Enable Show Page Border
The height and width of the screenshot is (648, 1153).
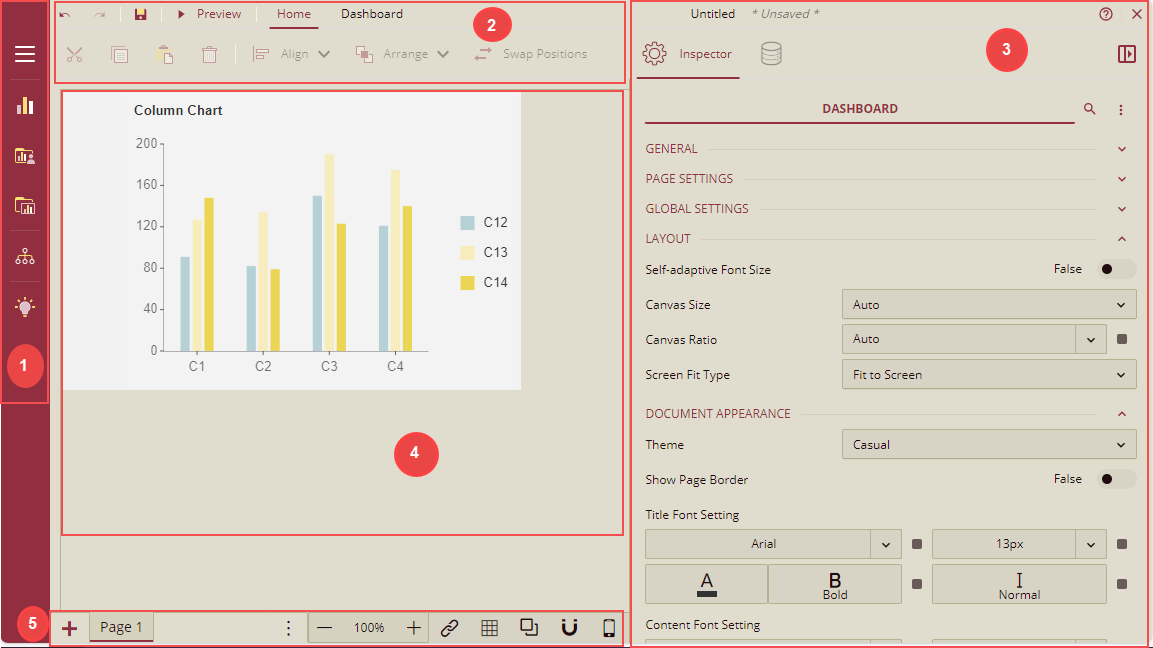coord(1117,479)
